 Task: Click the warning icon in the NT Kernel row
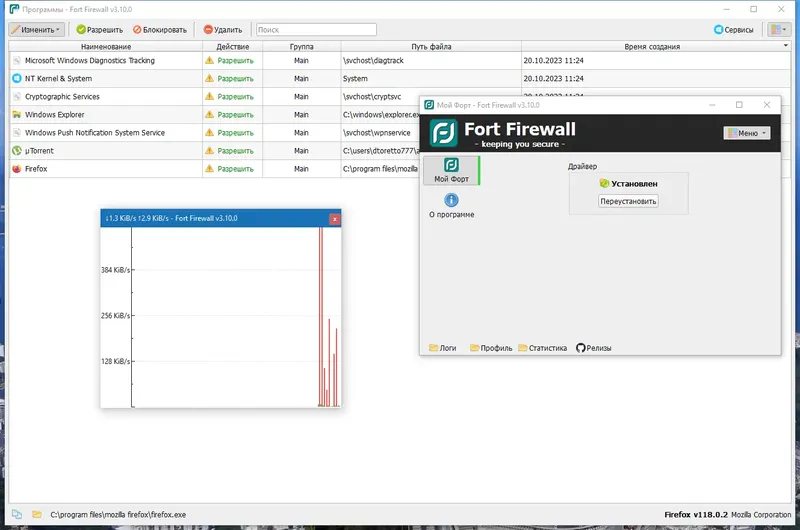(x=209, y=78)
